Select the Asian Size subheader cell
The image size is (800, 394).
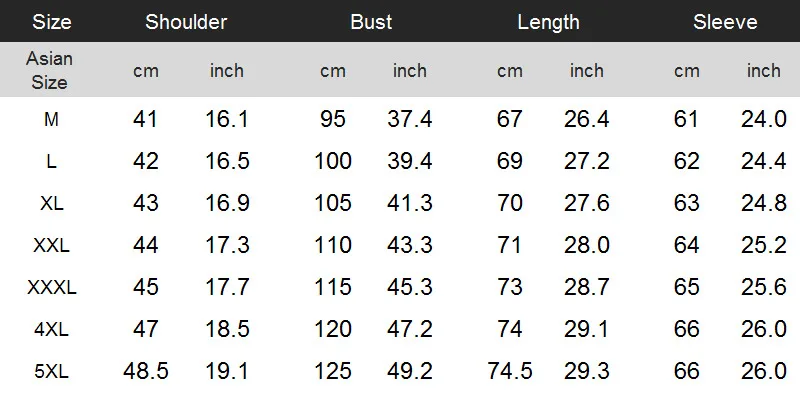[49, 70]
